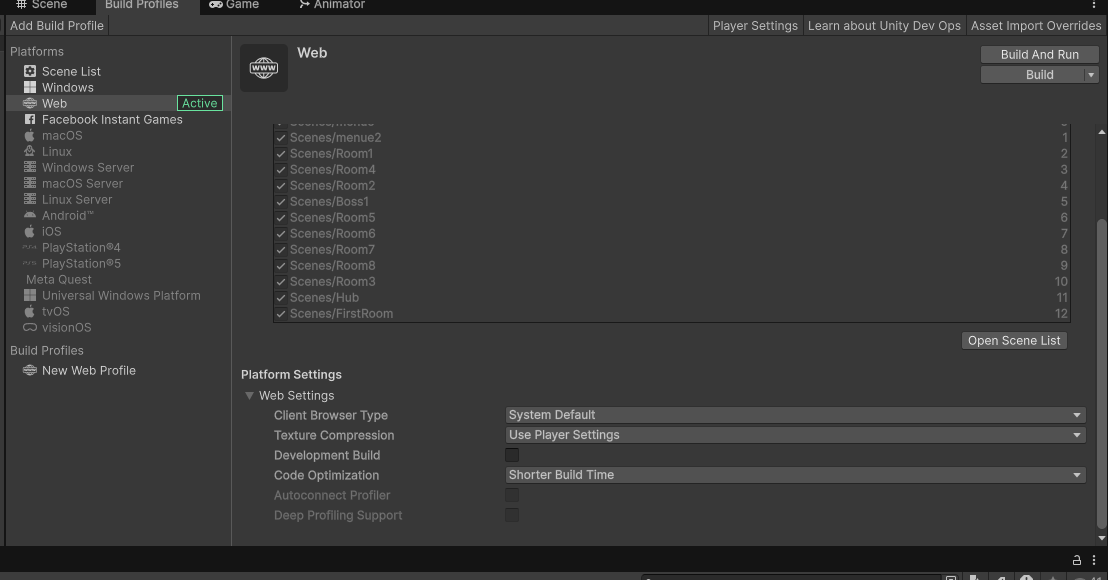
Task: Click the macOS Server icon
Action: pyautogui.click(x=30, y=184)
